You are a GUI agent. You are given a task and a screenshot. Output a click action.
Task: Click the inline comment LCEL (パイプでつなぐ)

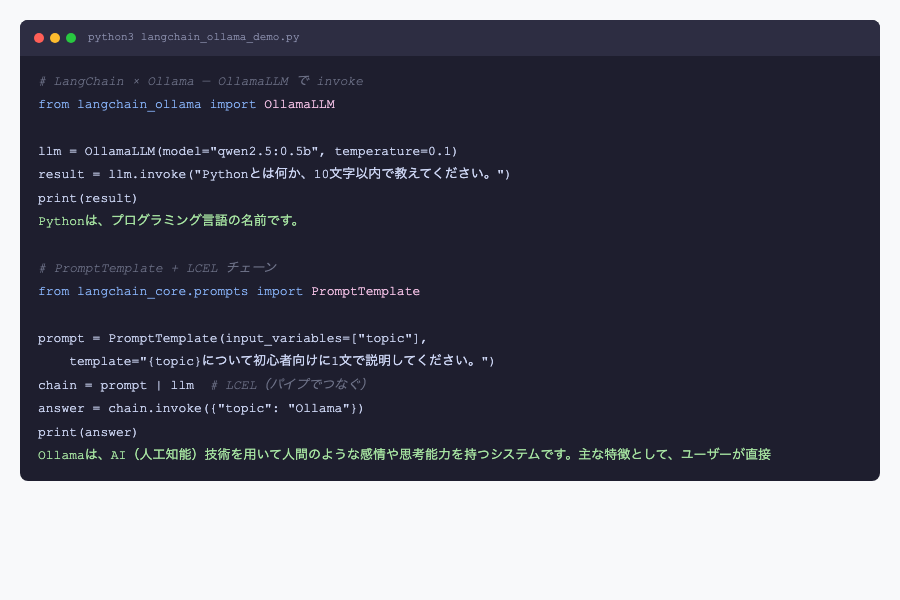(289, 385)
